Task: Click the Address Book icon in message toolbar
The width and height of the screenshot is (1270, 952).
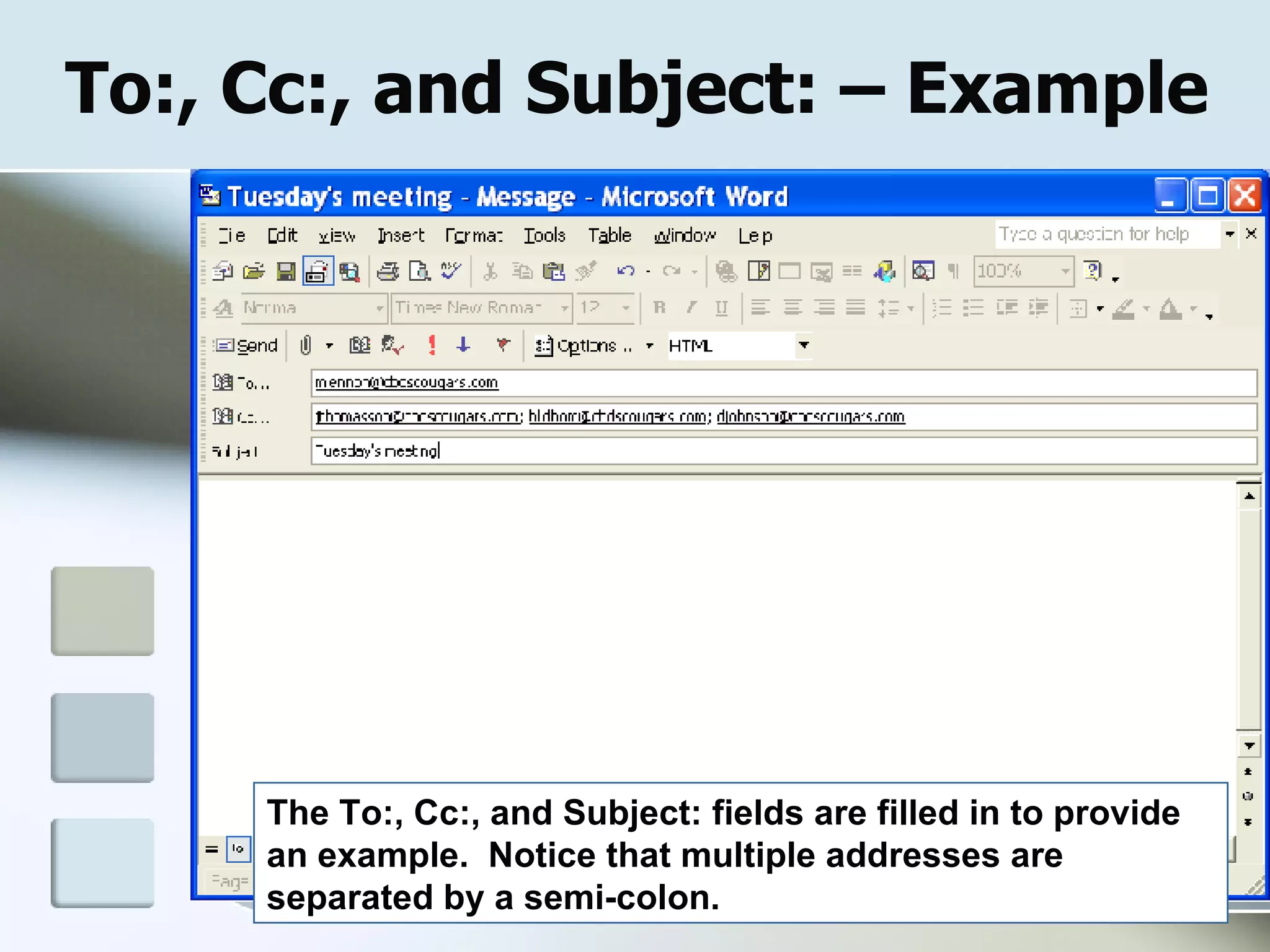Action: tap(360, 345)
